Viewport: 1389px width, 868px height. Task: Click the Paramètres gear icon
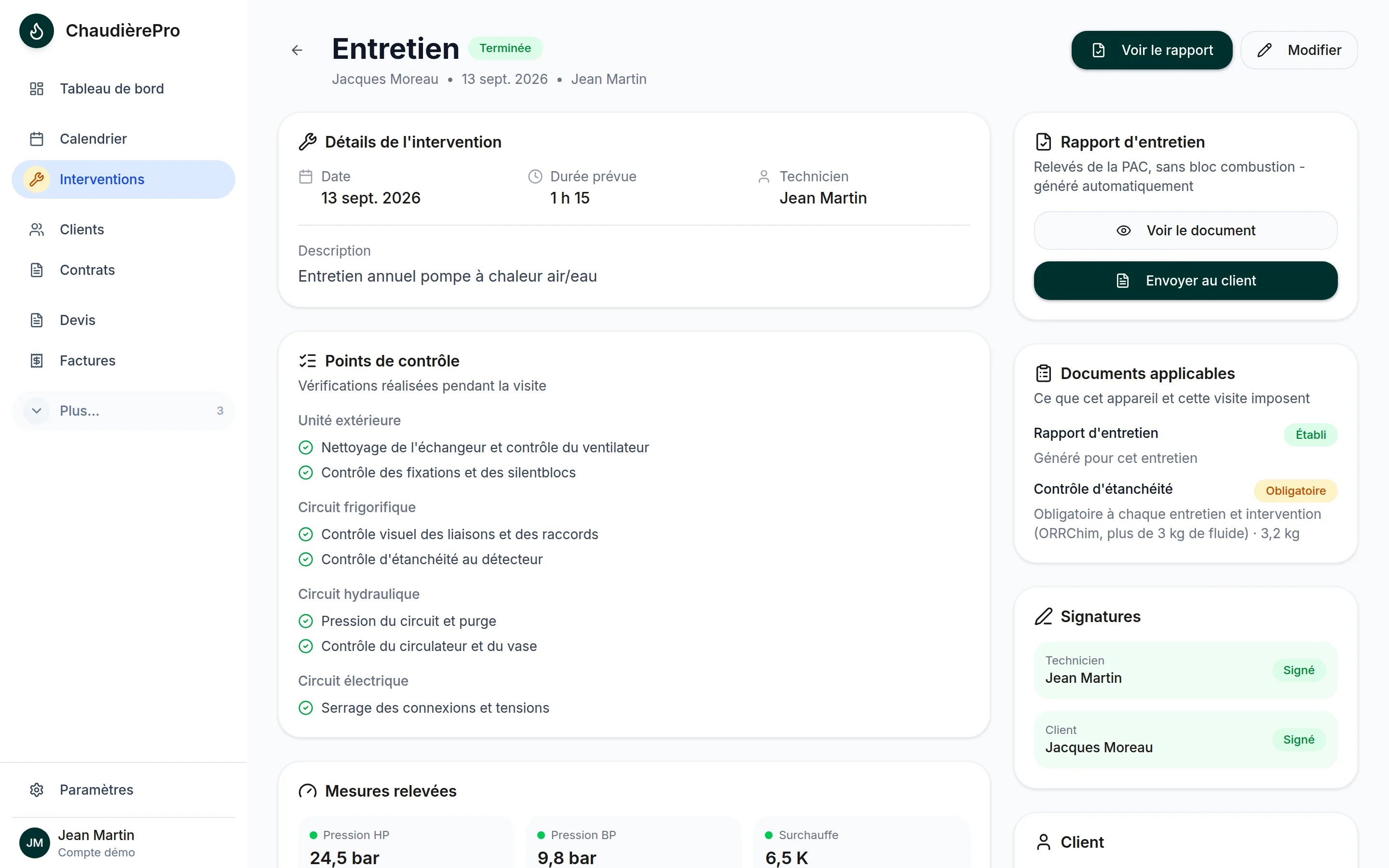(37, 790)
